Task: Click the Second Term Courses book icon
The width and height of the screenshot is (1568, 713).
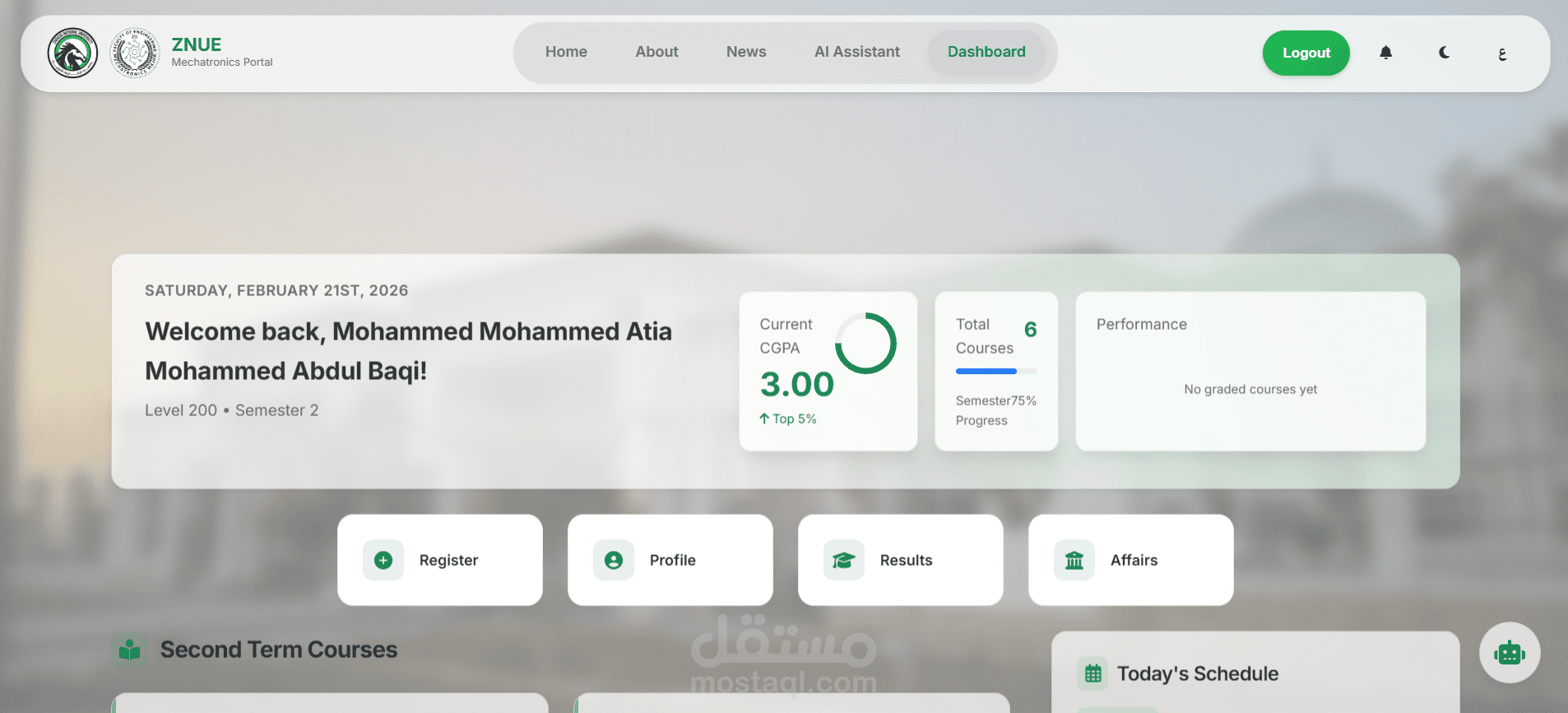Action: pyautogui.click(x=129, y=649)
